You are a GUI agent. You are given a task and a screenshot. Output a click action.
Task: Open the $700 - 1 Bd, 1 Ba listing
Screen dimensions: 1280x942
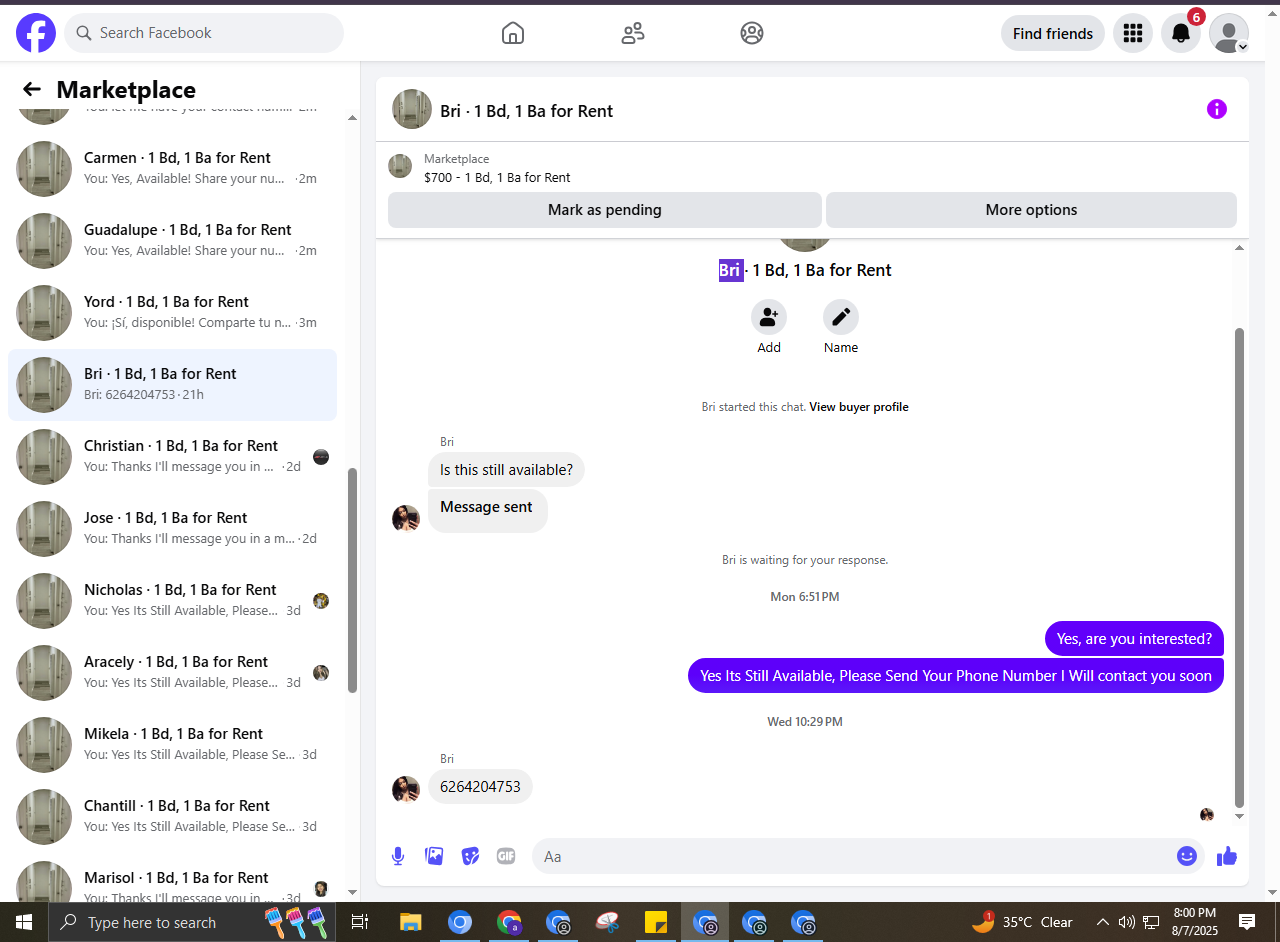click(x=497, y=178)
